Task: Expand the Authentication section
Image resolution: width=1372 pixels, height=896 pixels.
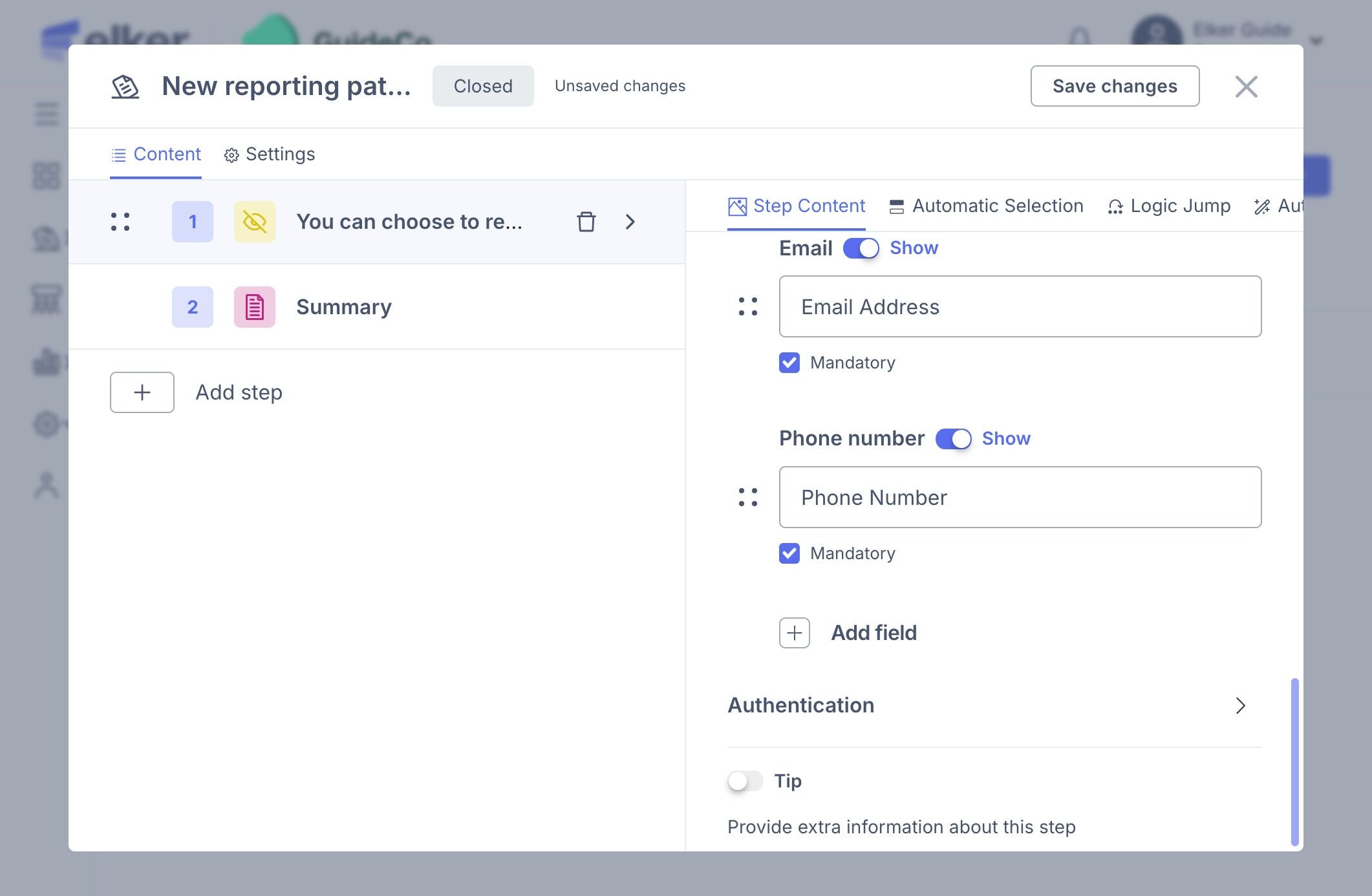Action: (1239, 705)
